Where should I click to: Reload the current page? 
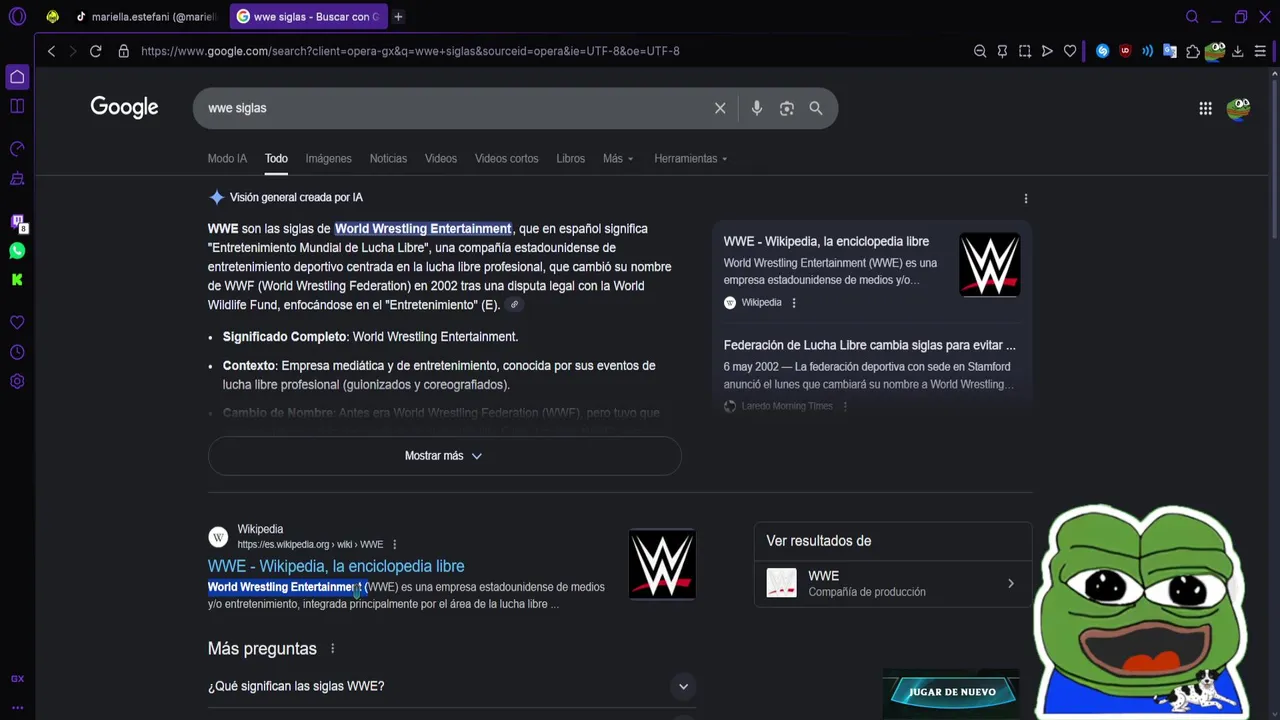tap(95, 51)
